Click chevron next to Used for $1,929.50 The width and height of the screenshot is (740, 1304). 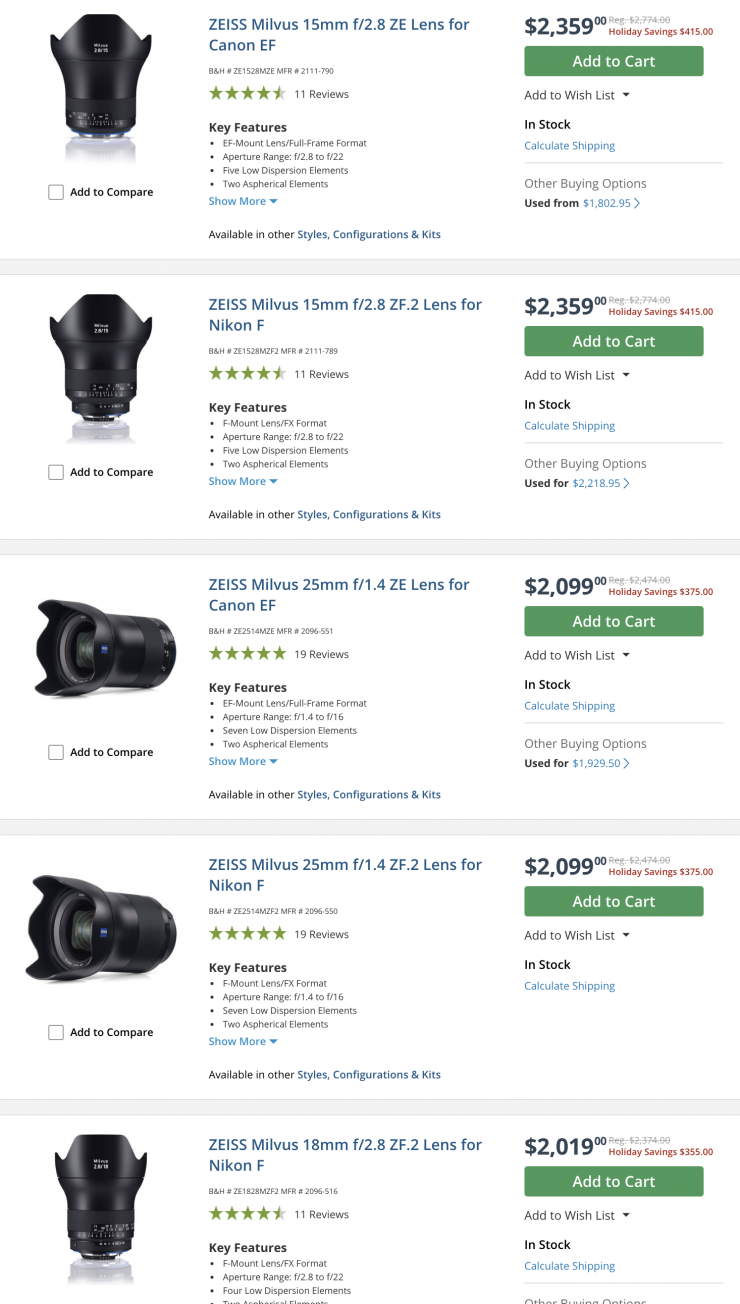pyautogui.click(x=627, y=763)
